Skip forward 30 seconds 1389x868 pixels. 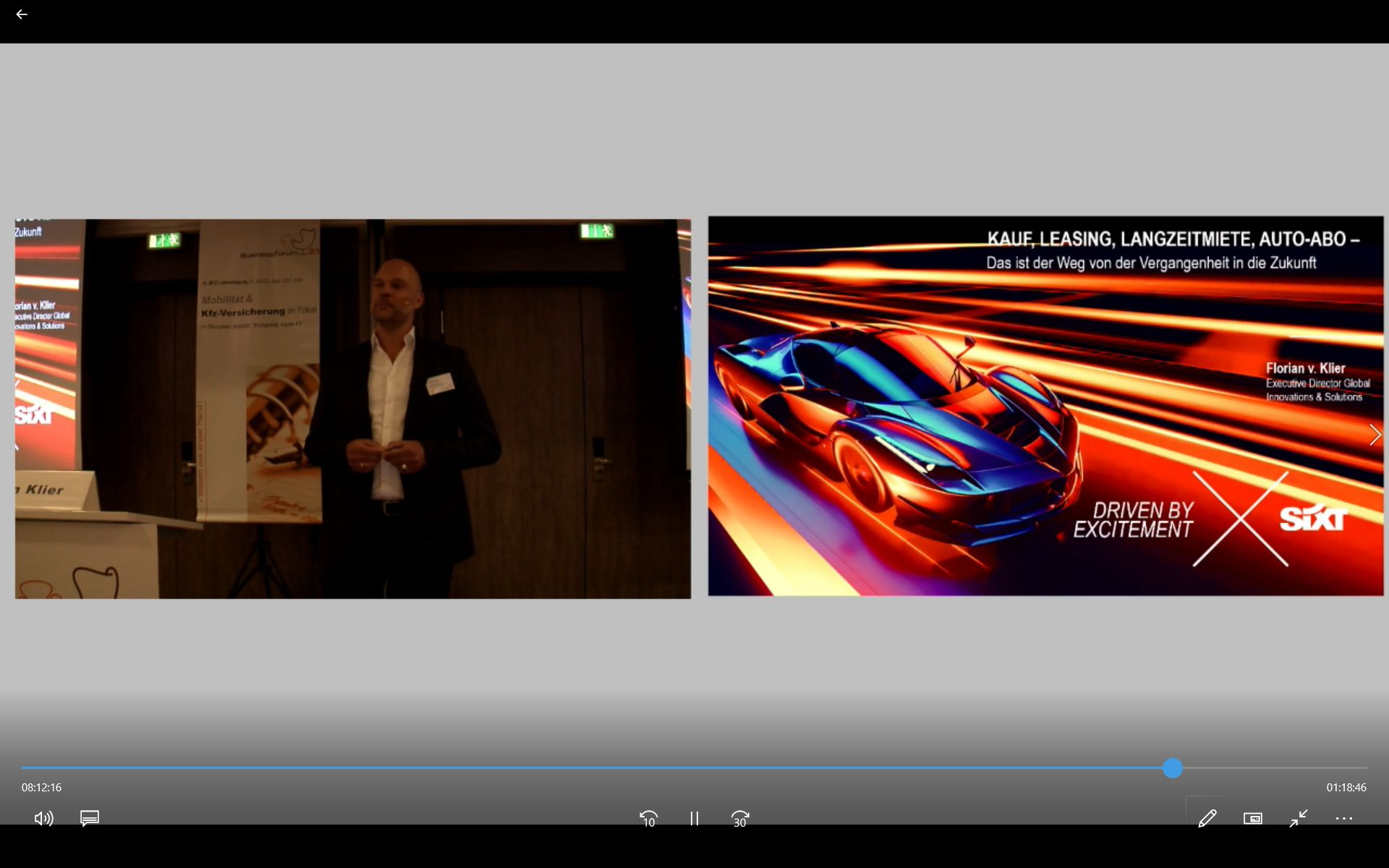(739, 818)
